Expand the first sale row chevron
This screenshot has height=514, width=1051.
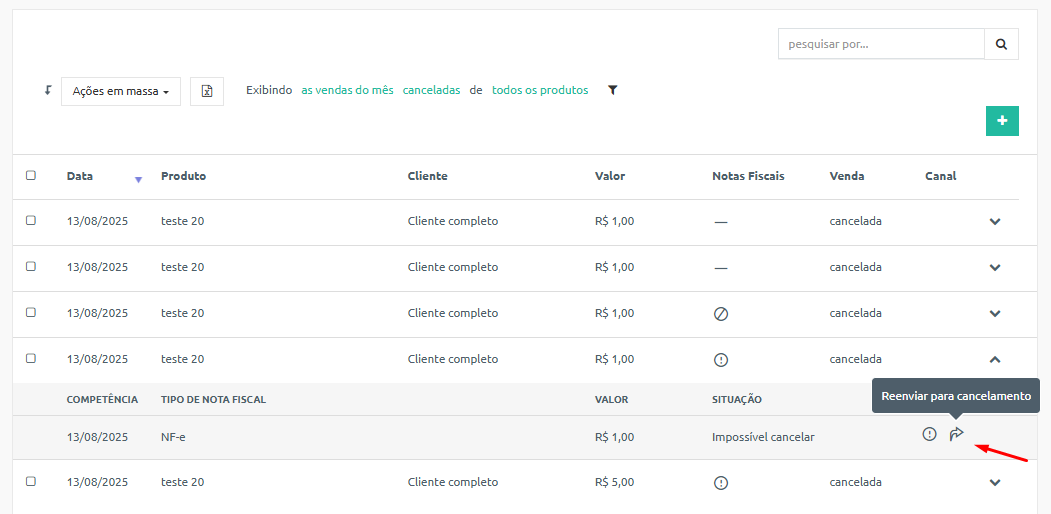point(995,221)
